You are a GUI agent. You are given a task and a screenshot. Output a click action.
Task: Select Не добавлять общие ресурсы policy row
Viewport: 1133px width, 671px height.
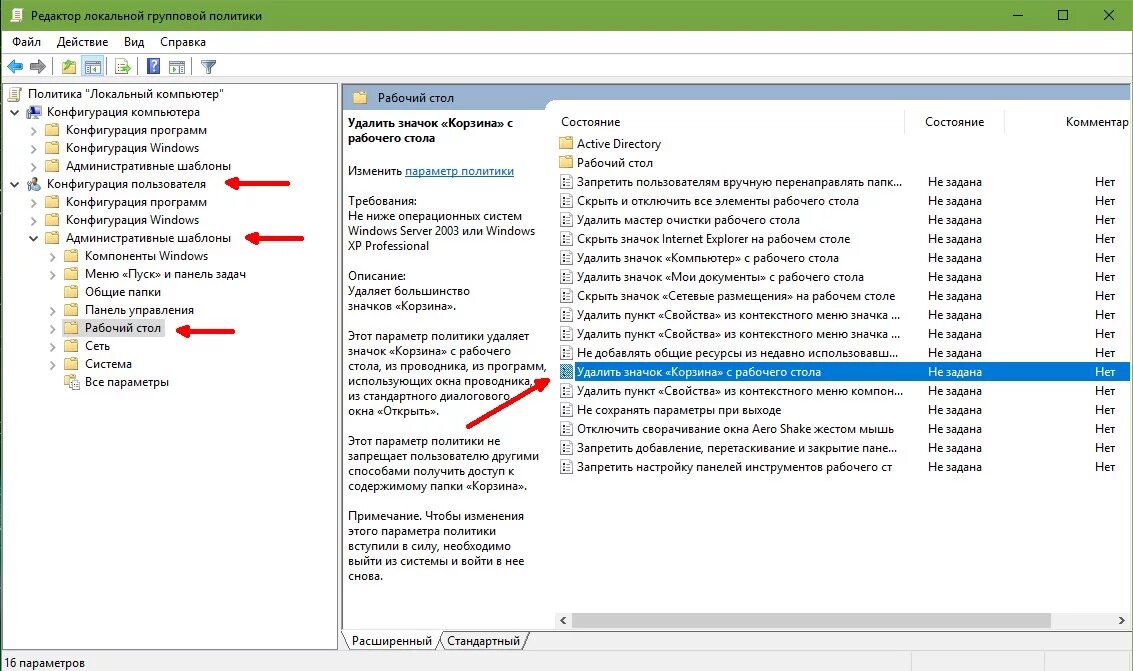coord(737,353)
